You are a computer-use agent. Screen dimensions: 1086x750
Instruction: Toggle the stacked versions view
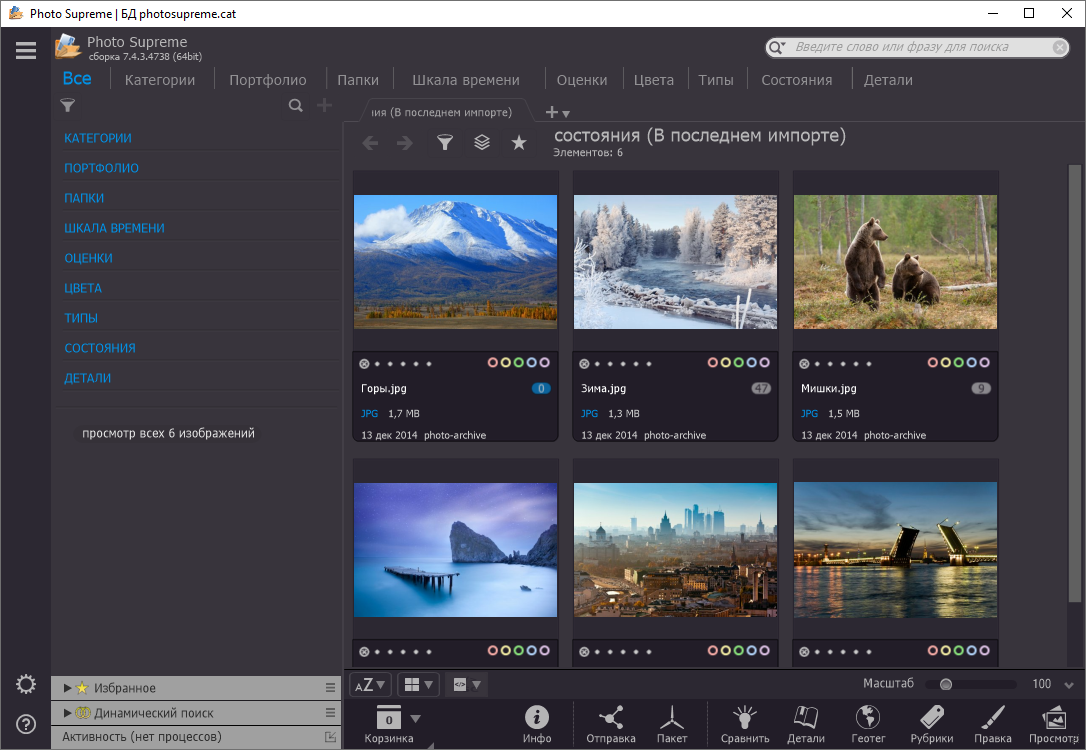pyautogui.click(x=482, y=142)
